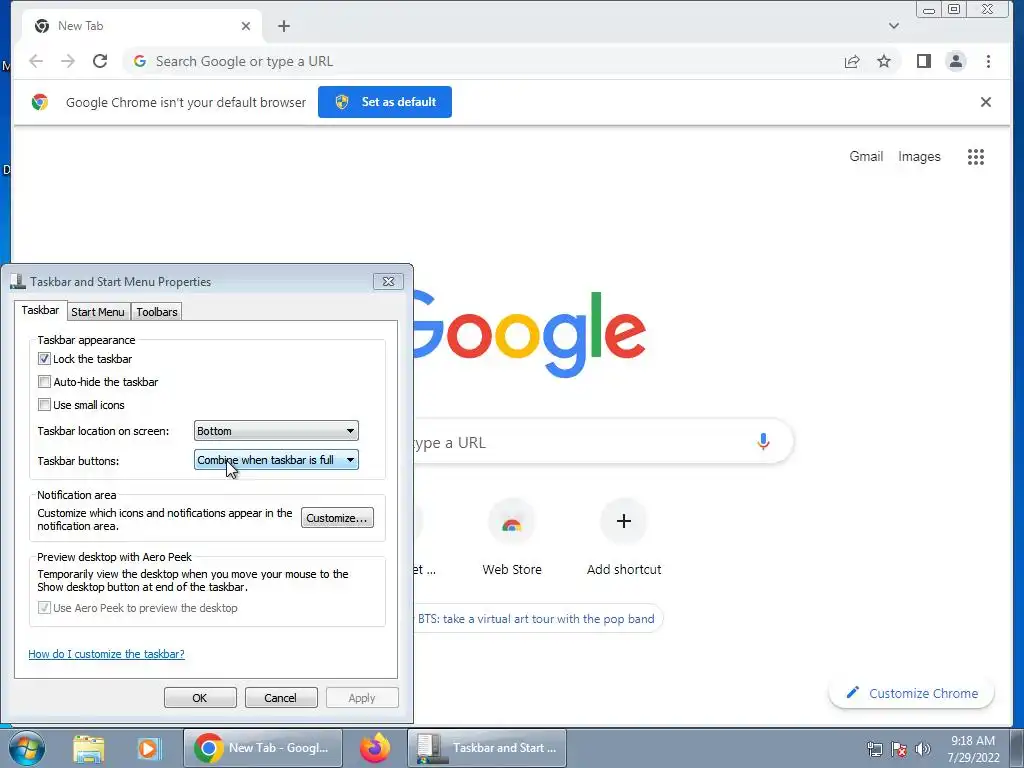Open a new Chrome tab with plus icon
This screenshot has width=1024, height=768.
[283, 26]
